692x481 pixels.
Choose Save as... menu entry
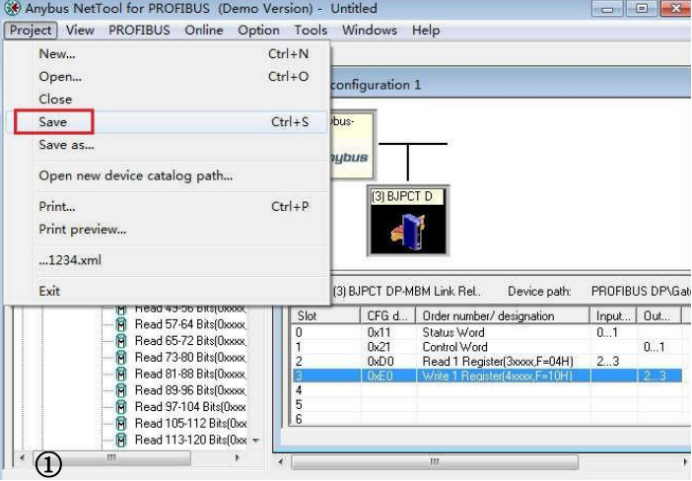[167, 145]
